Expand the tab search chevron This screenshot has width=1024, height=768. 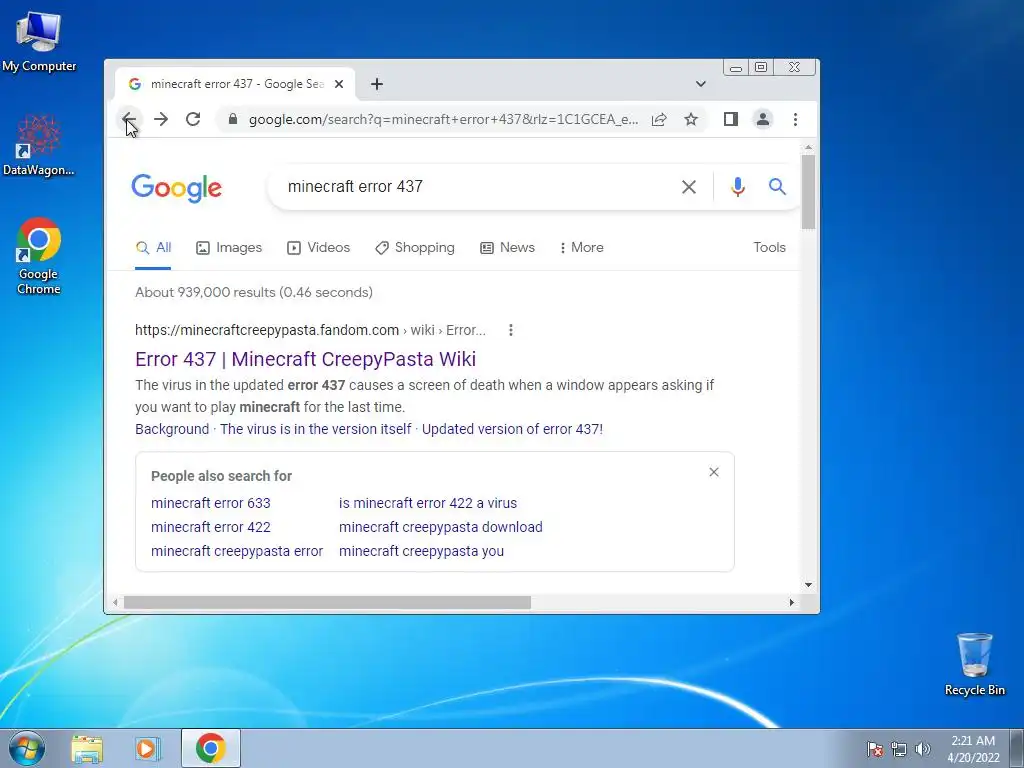click(701, 84)
